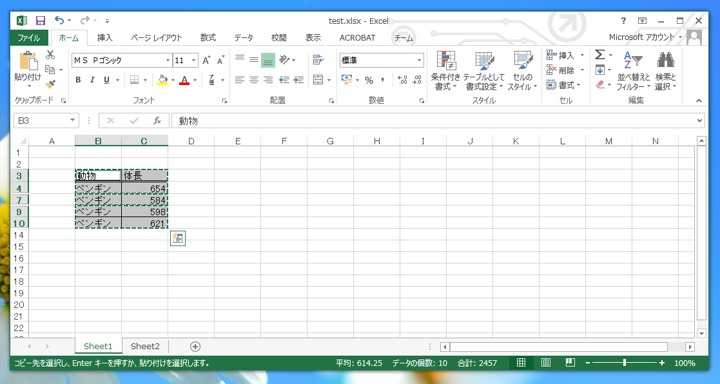Increase decimal places
The image size is (720, 384).
click(402, 80)
